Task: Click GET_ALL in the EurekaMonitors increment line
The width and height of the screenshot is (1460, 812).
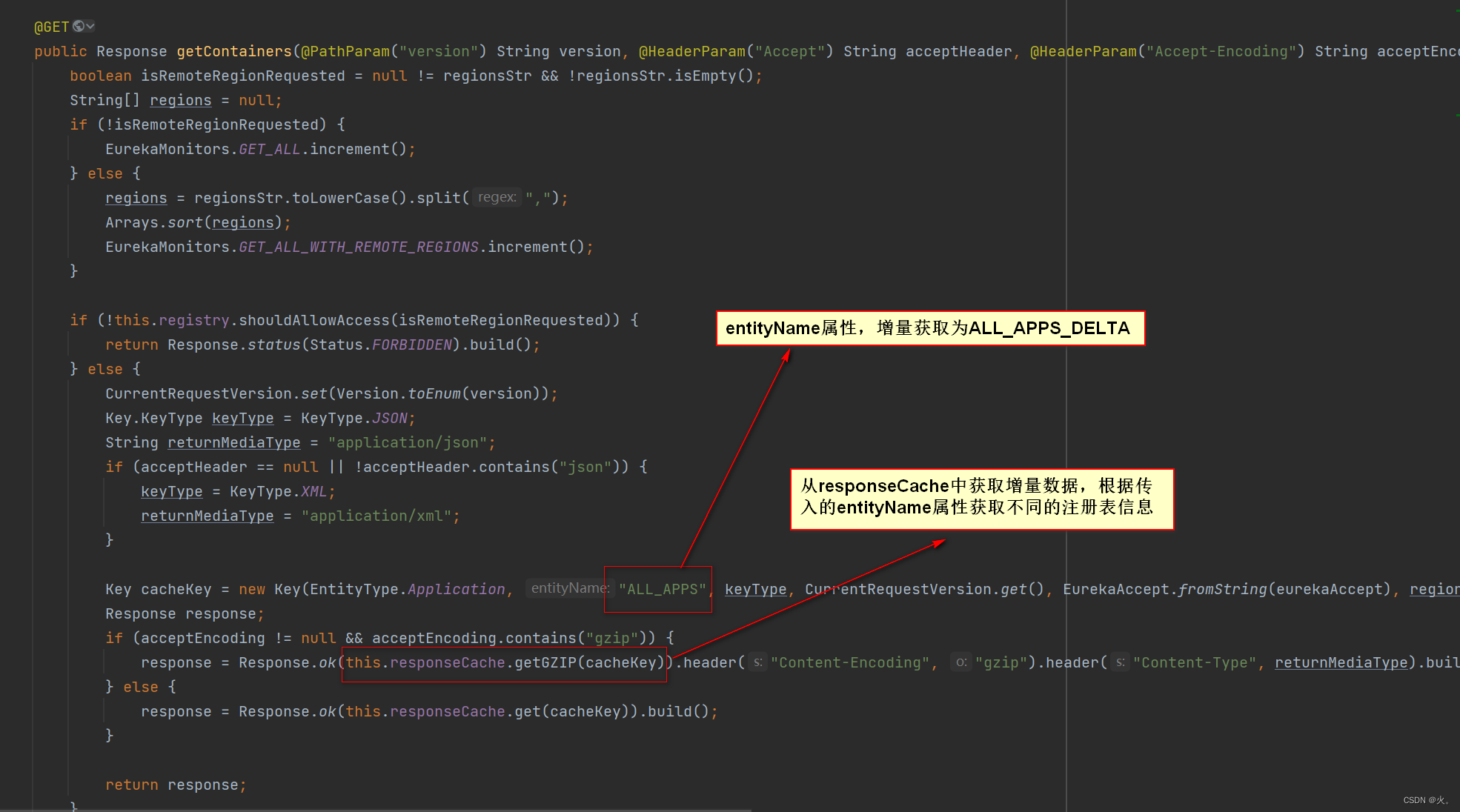Action: tap(270, 149)
